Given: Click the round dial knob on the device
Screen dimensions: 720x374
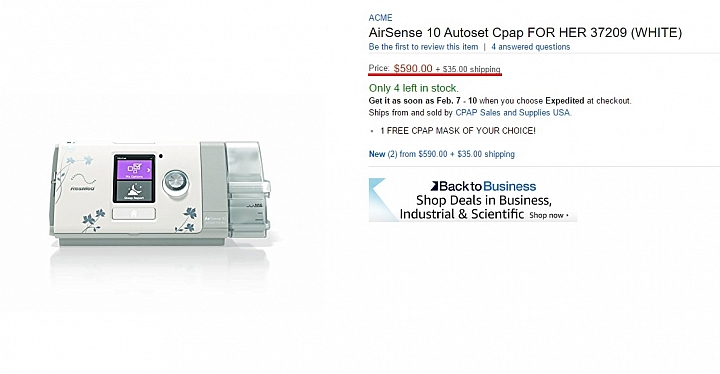Looking at the screenshot, I should pos(175,181).
